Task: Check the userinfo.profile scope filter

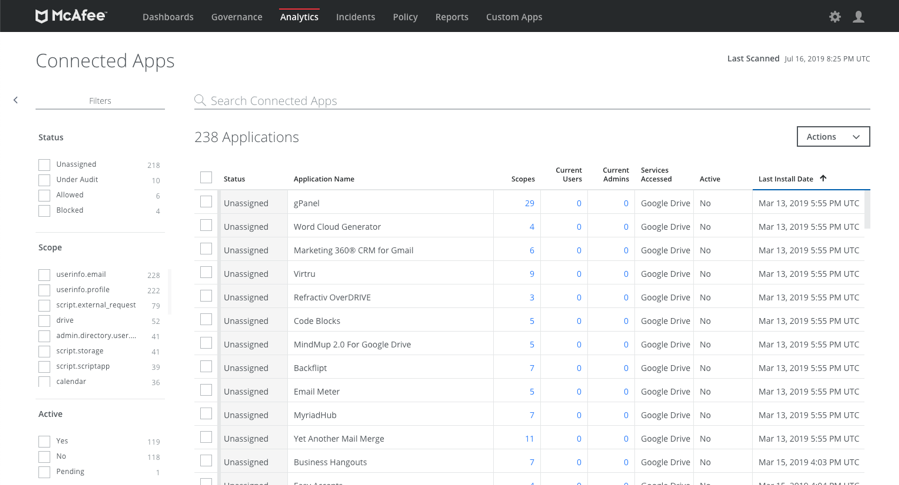Action: [44, 290]
